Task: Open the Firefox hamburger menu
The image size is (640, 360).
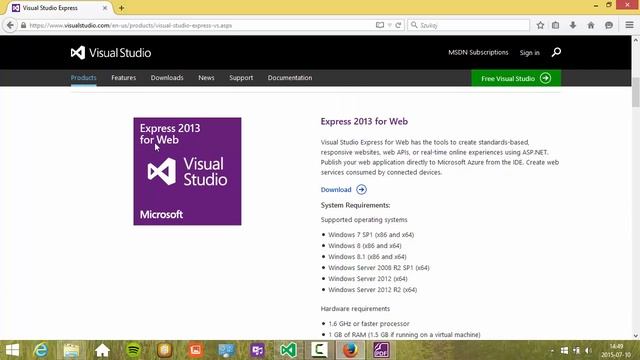Action: click(629, 25)
